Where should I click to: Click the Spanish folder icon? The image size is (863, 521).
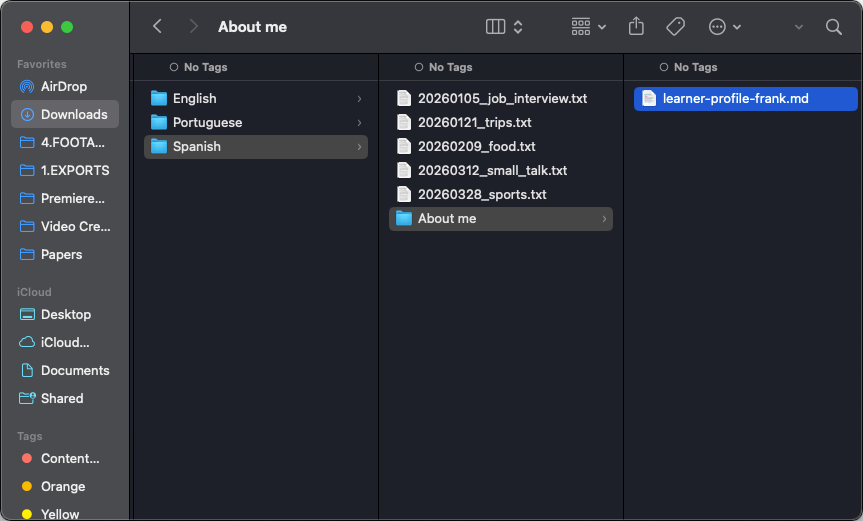coord(159,146)
